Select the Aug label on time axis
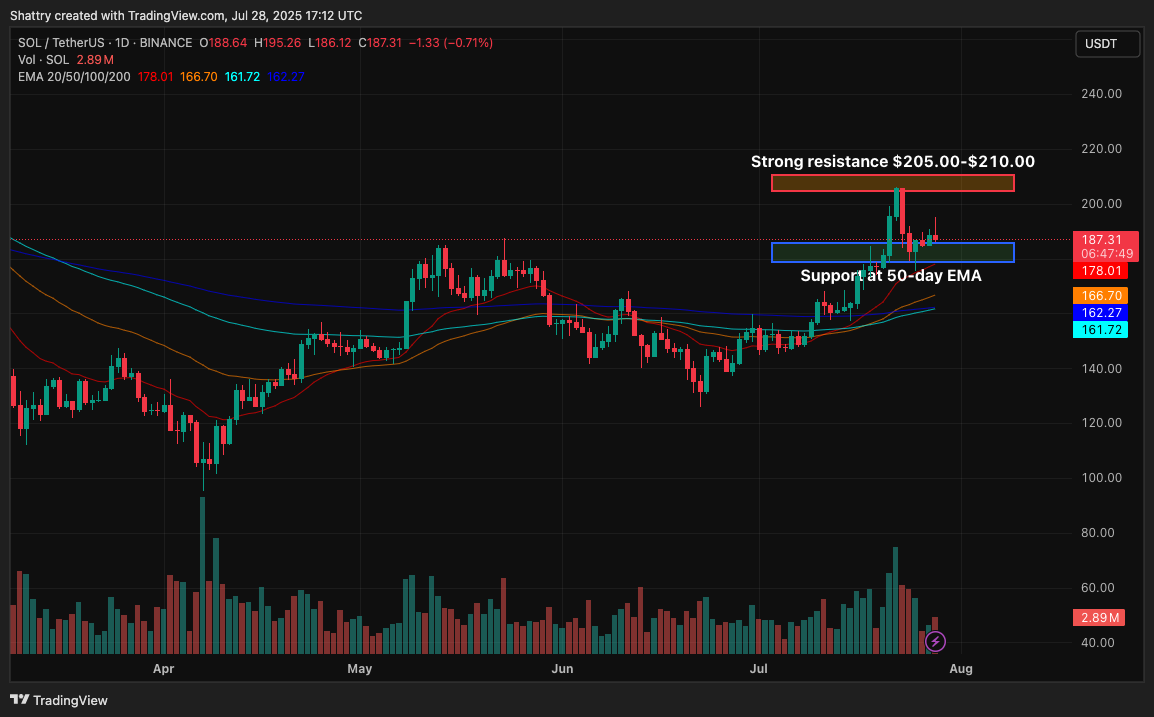The height and width of the screenshot is (717, 1154). (x=961, y=669)
